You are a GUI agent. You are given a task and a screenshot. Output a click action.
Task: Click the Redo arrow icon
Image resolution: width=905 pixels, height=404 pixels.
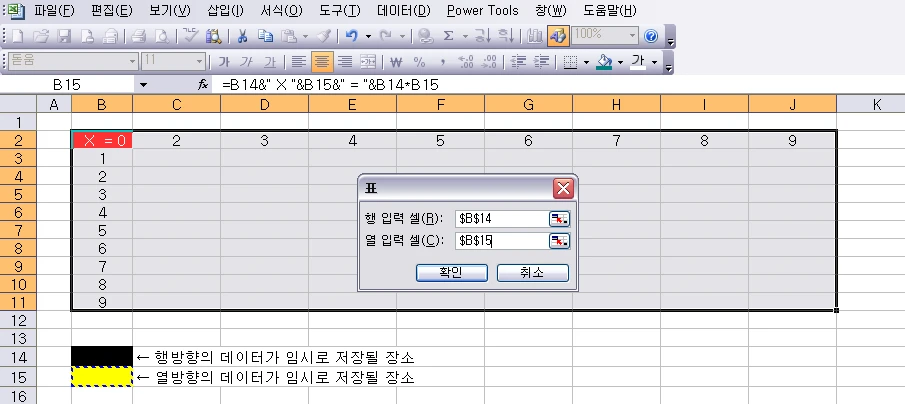click(385, 36)
